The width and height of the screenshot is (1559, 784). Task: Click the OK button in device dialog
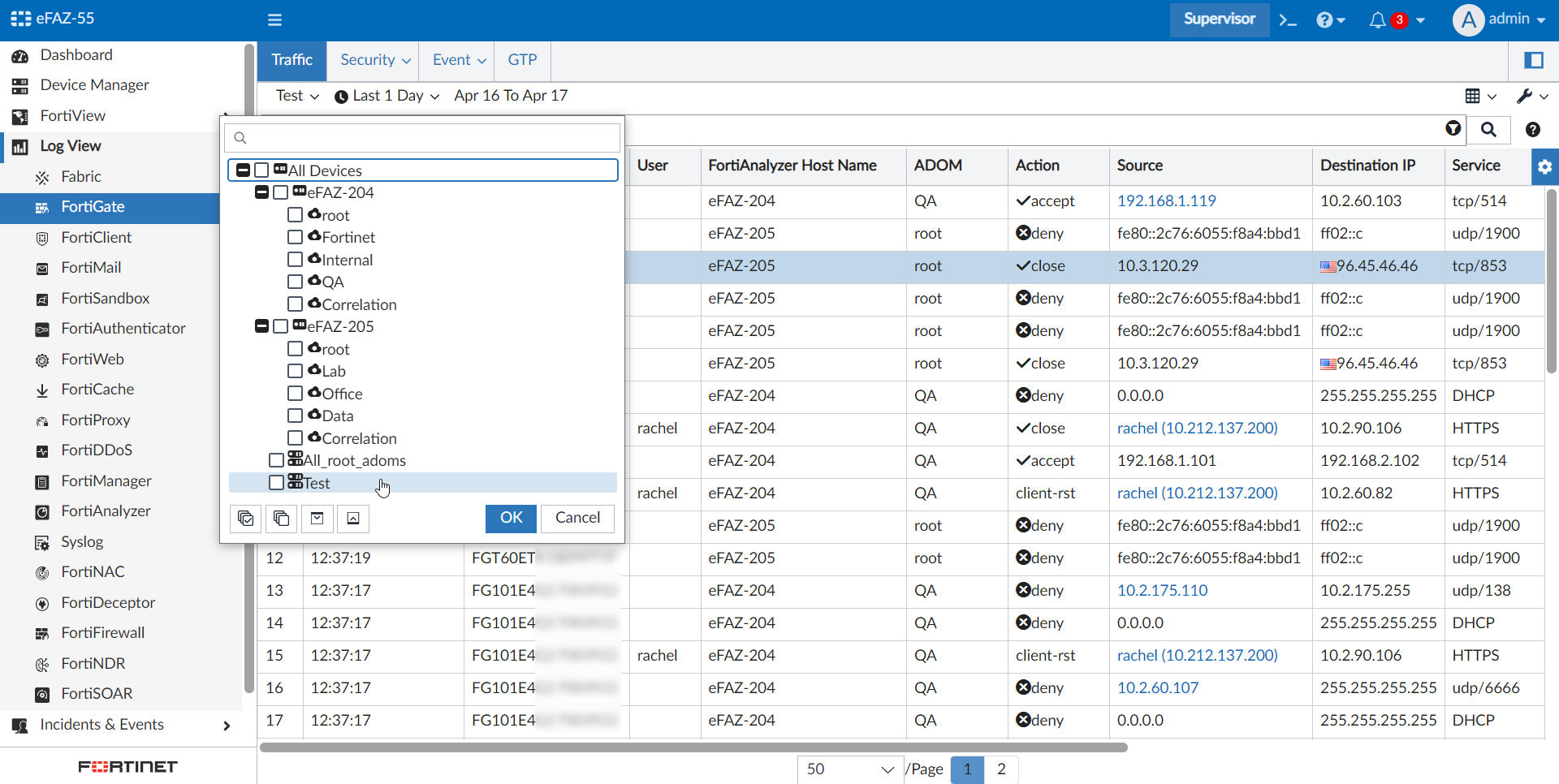coord(511,518)
